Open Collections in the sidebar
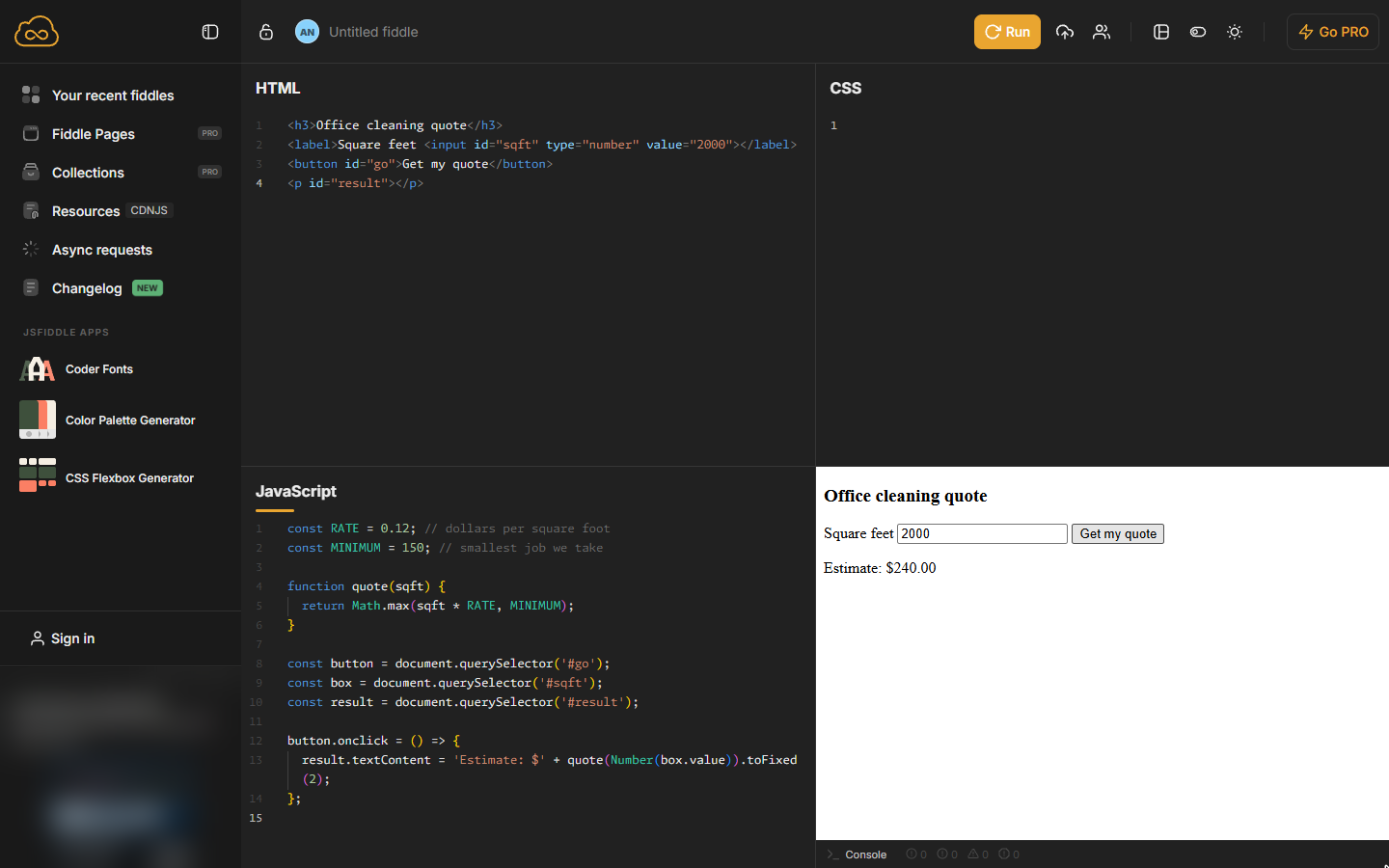 tap(88, 172)
